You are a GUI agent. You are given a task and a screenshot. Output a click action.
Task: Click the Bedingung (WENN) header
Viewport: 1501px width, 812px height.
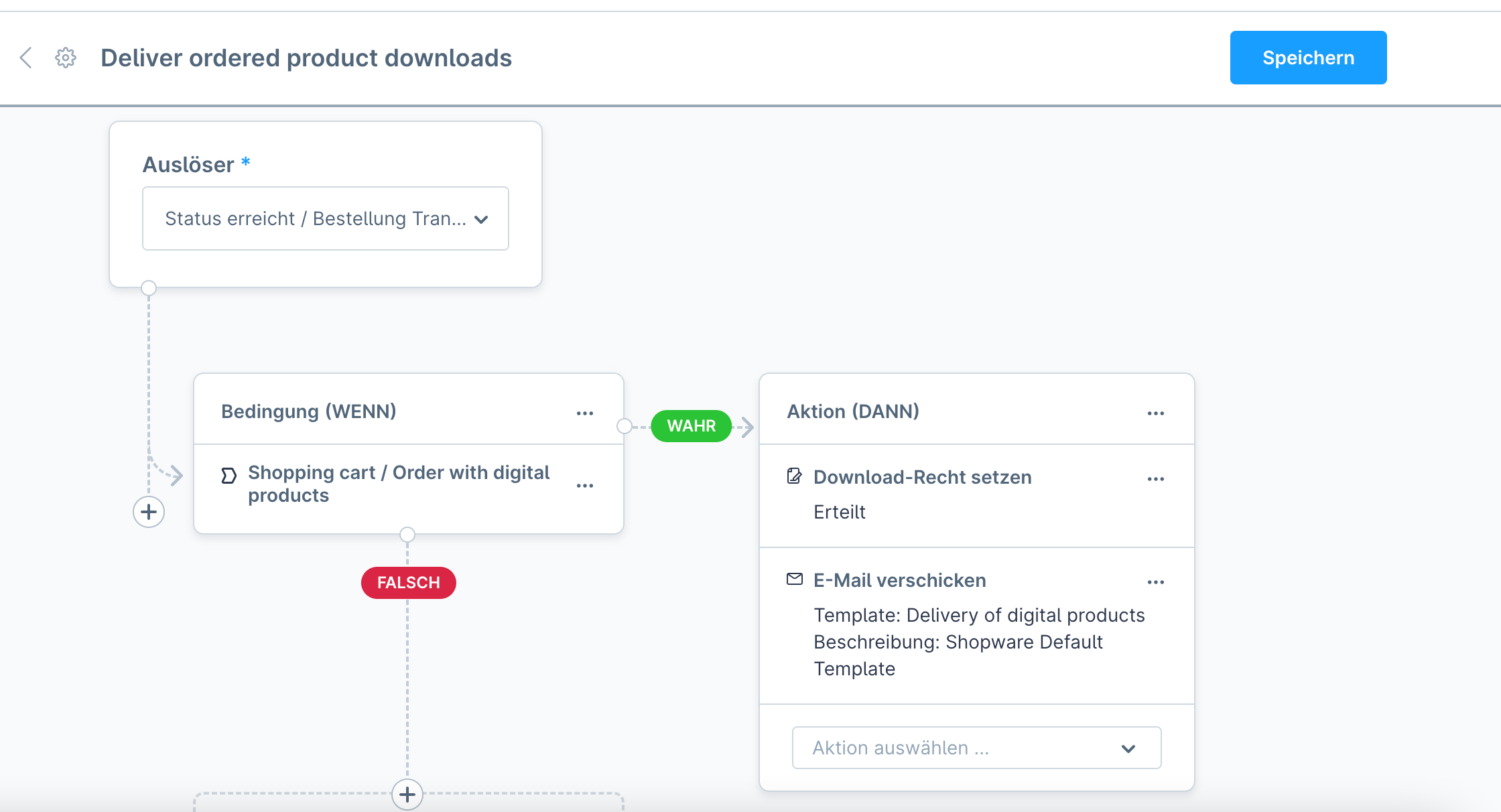pyautogui.click(x=309, y=411)
